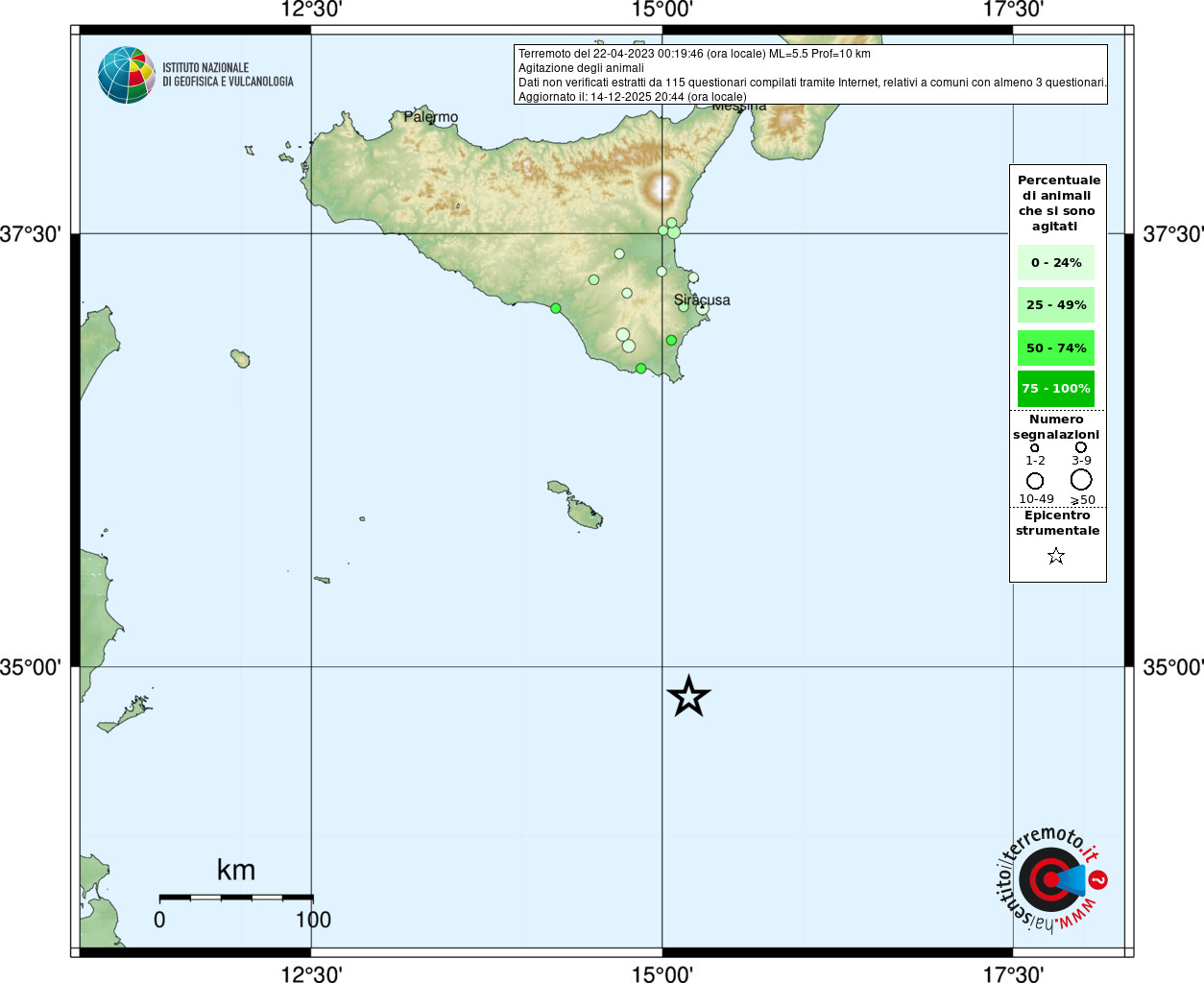Click the km scale bar

(236, 898)
